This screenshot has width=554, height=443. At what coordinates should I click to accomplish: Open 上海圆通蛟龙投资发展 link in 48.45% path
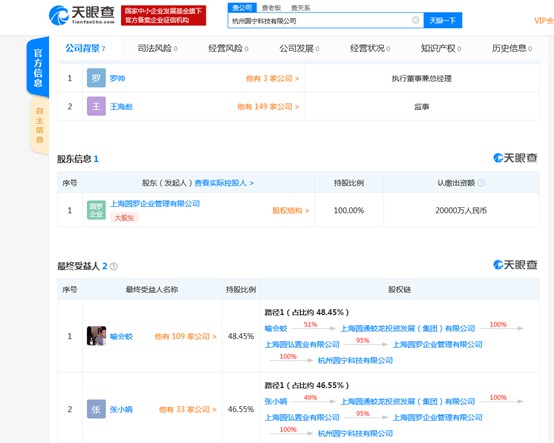407,329
